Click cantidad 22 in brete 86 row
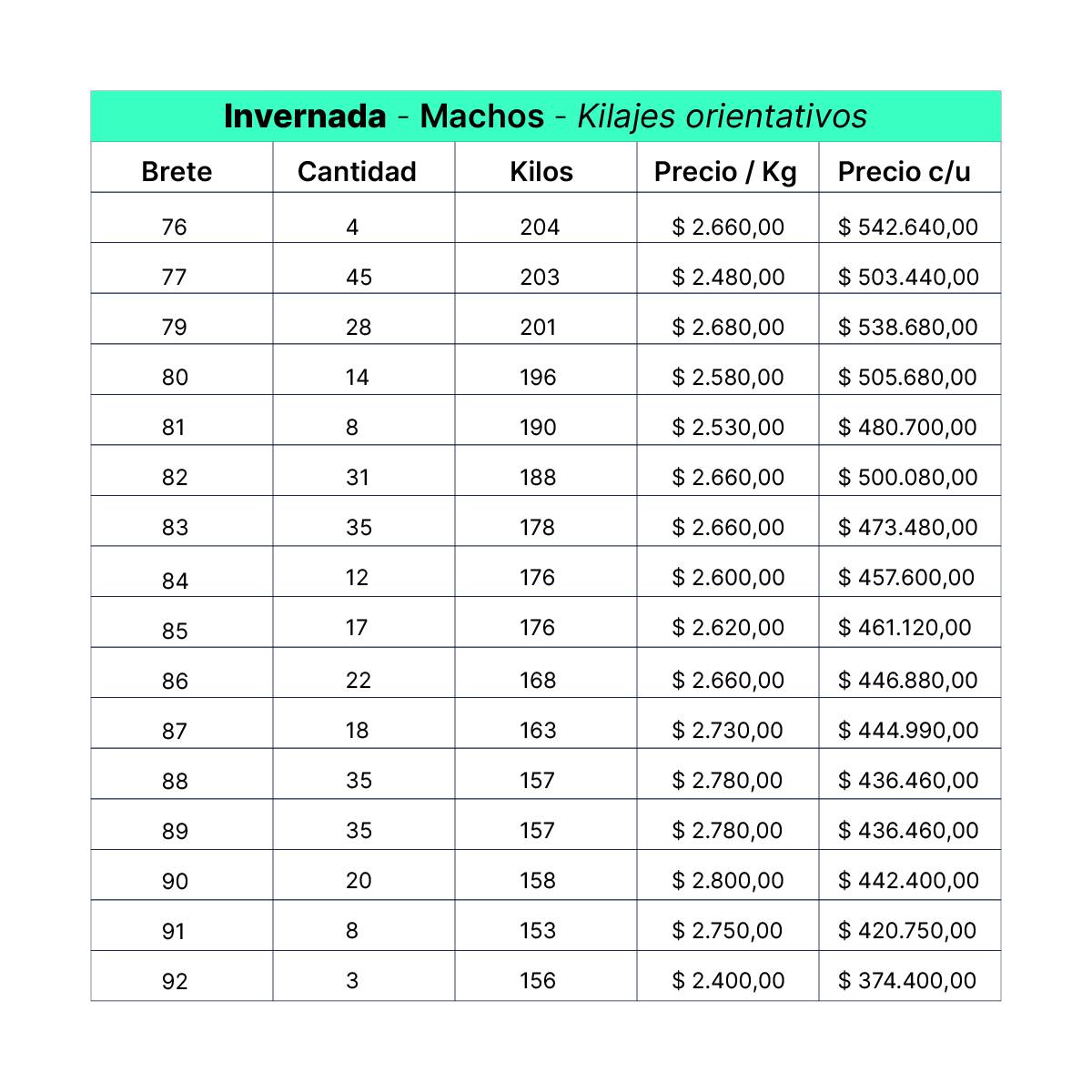 [x=359, y=680]
